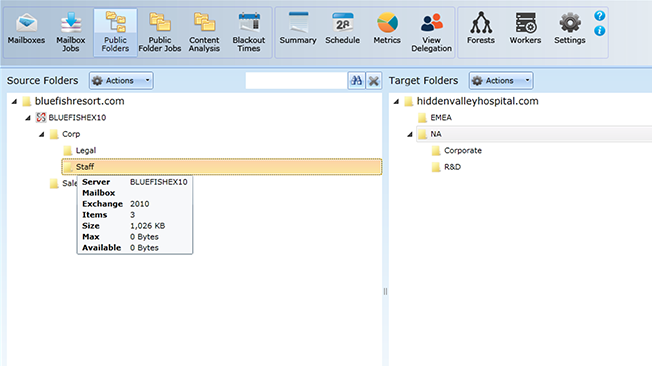This screenshot has width=652, height=366.
Task: Click the "2010" Exchange version in tooltip
Action: 140,204
